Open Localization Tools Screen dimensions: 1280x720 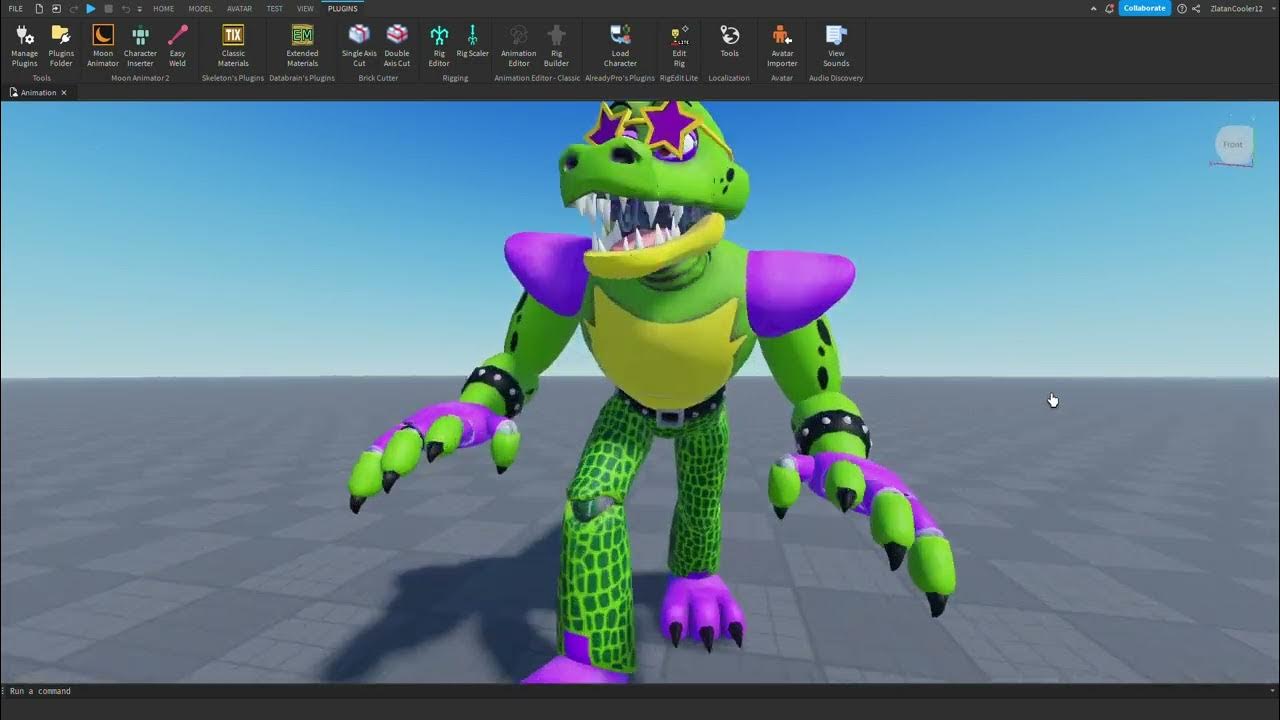click(730, 41)
